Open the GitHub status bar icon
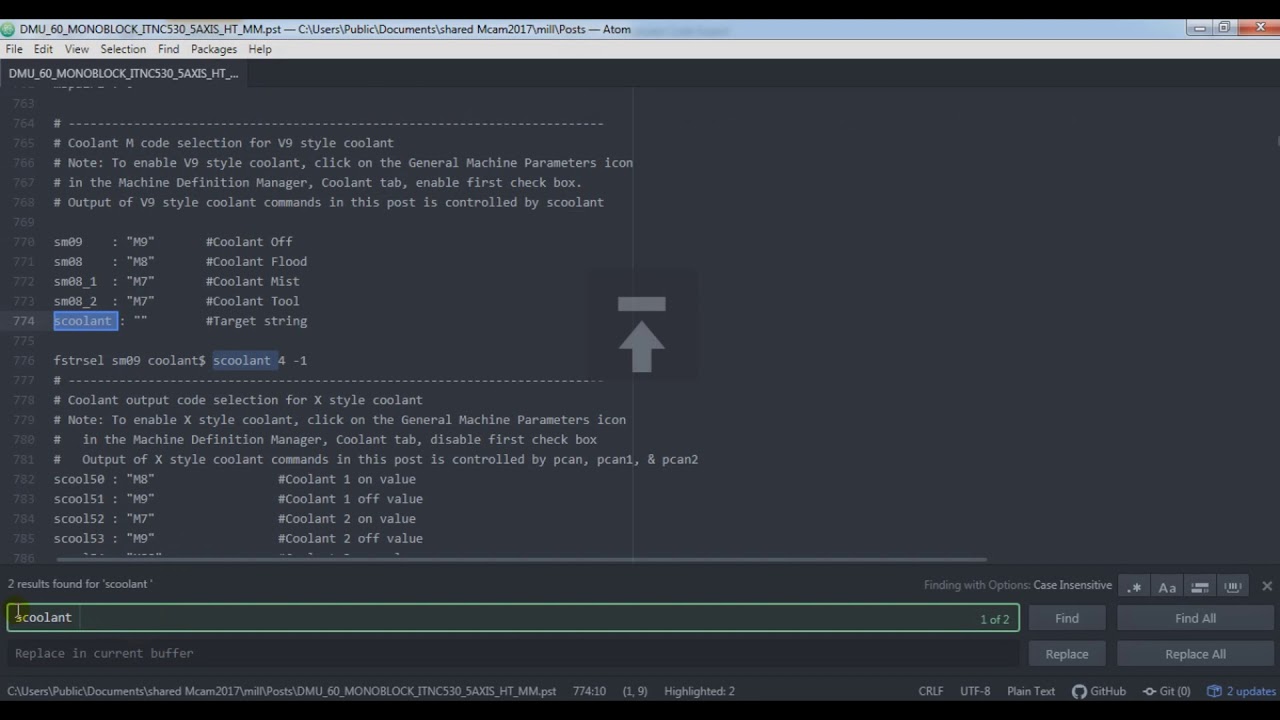Viewport: 1280px width, 720px height. point(1099,691)
